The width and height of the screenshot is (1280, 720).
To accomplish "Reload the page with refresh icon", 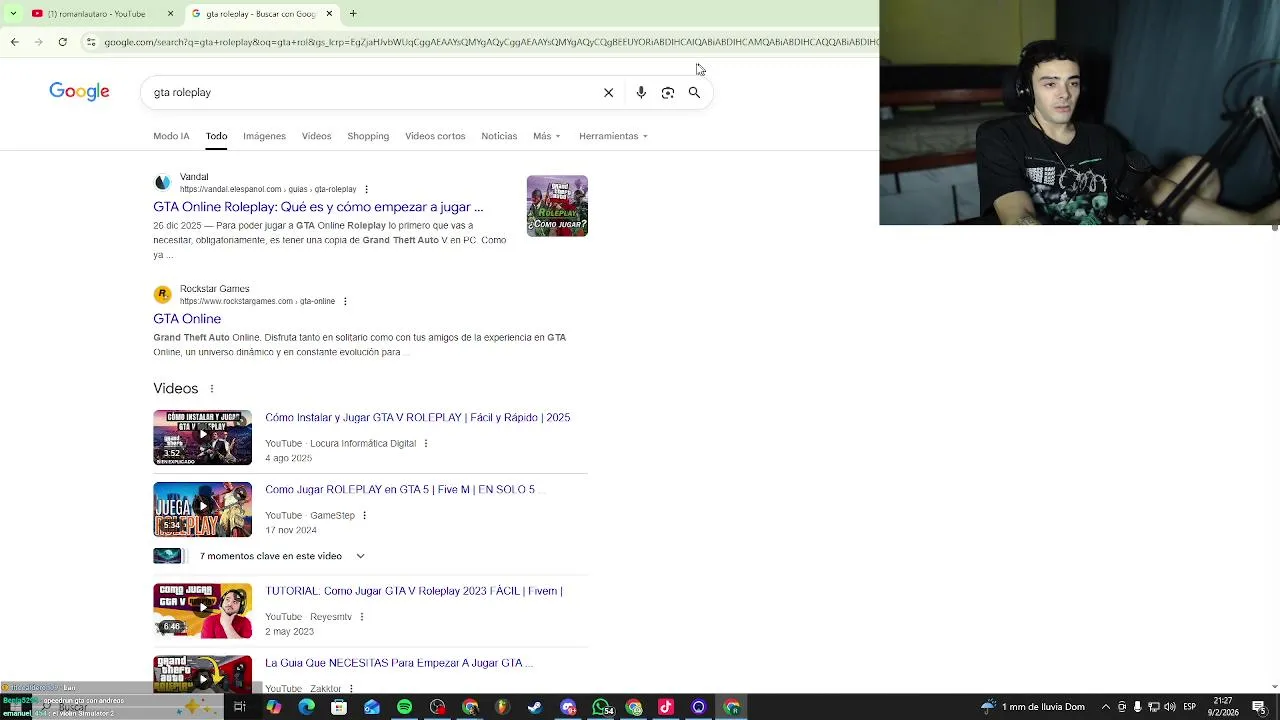I will tap(62, 42).
